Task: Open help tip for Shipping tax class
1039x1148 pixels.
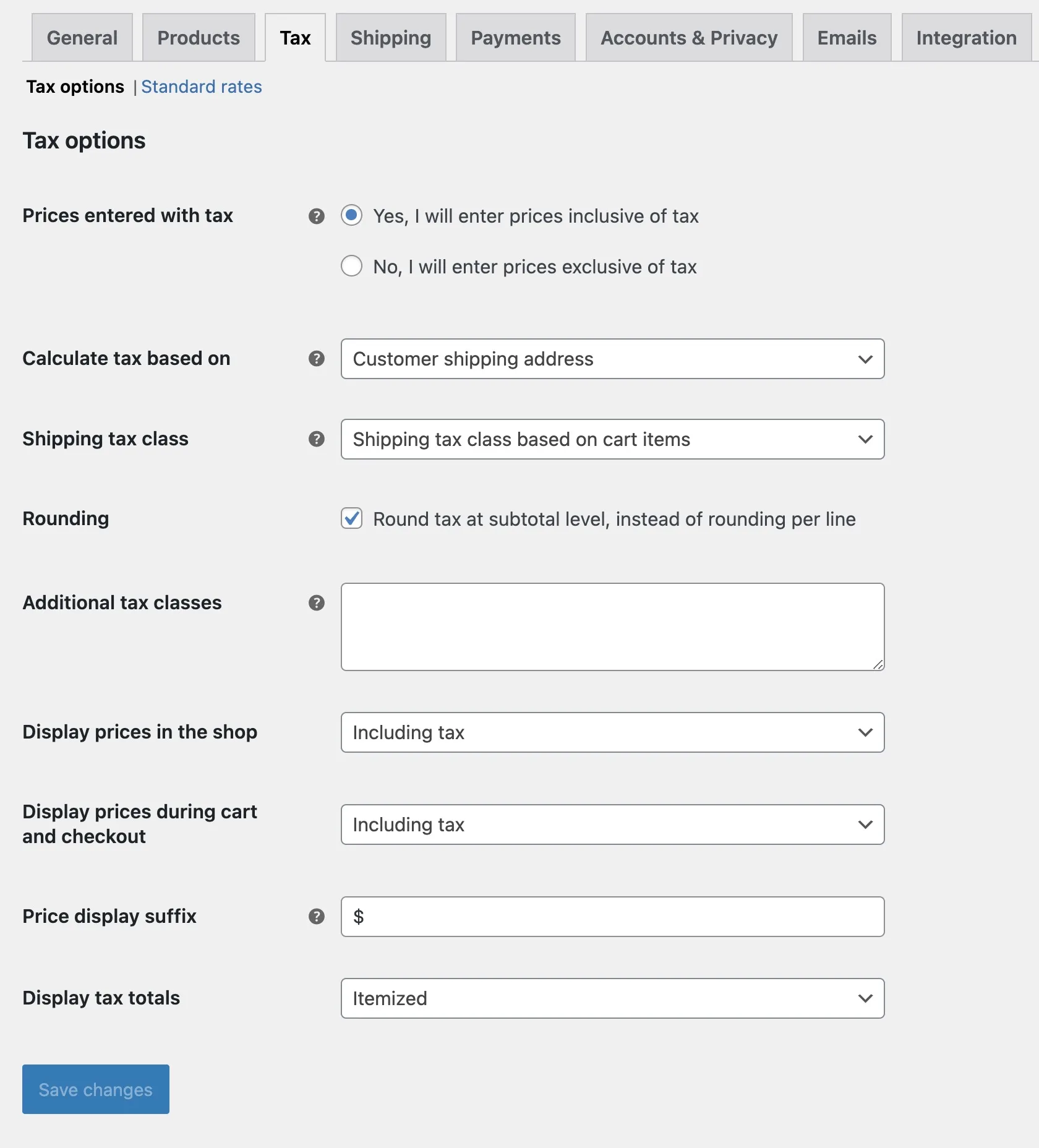Action: 317,439
